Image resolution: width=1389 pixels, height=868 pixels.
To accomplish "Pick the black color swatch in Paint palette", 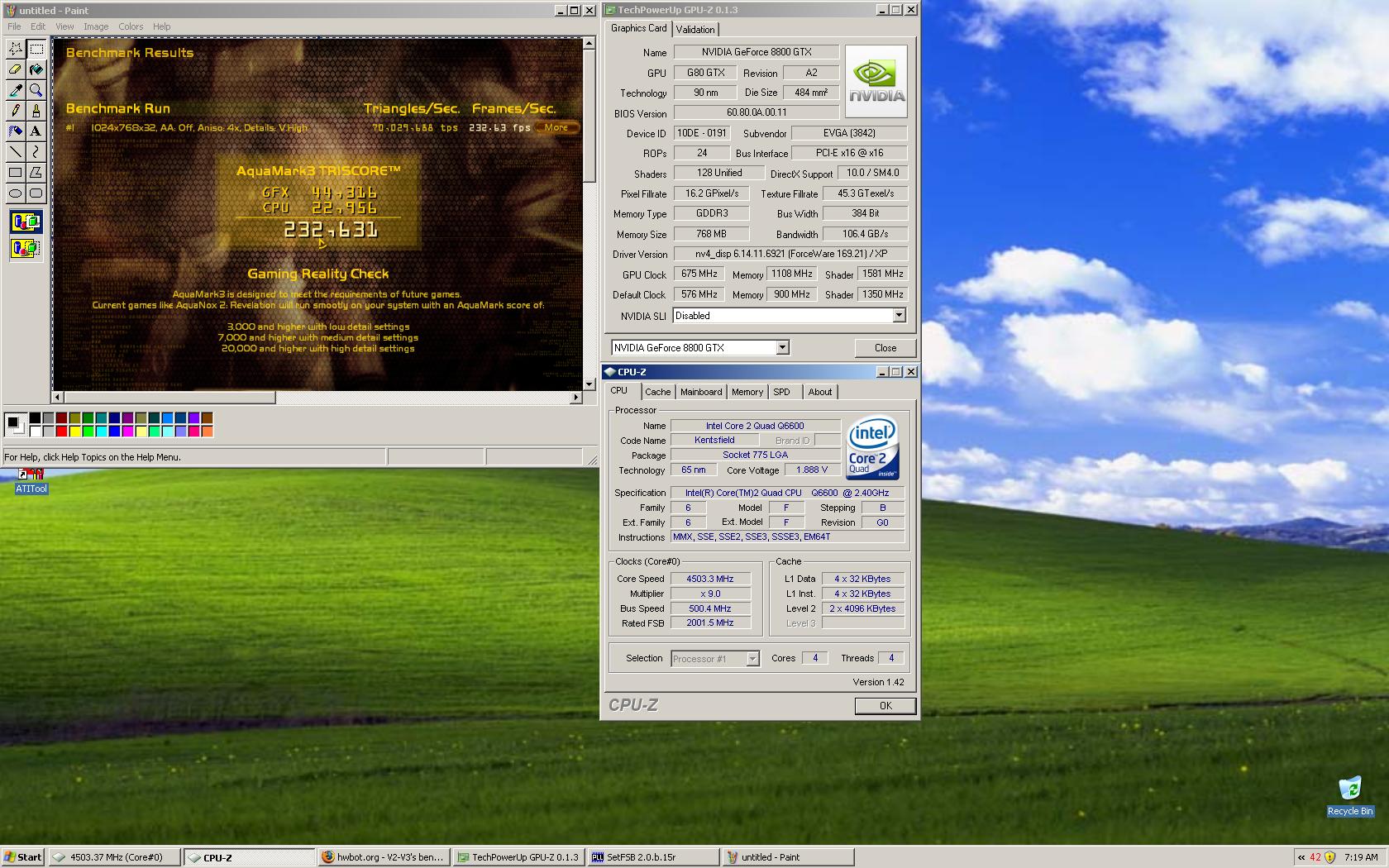I will [35, 418].
